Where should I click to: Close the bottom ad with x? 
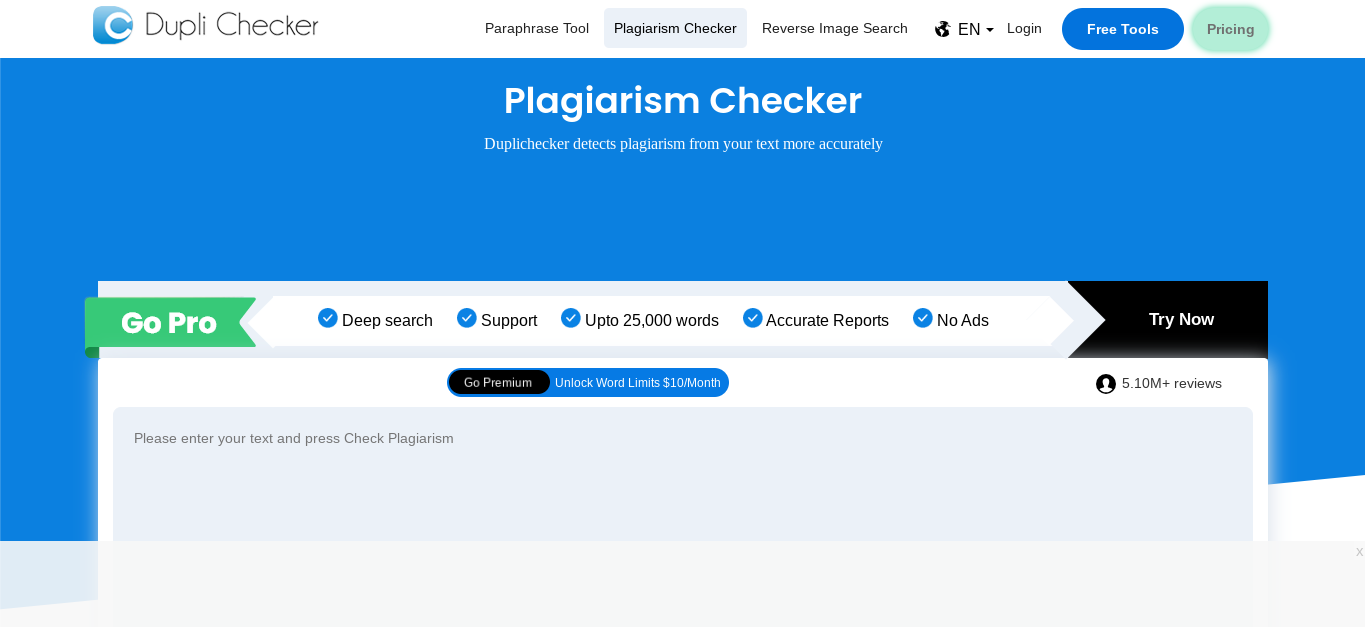click(1359, 552)
